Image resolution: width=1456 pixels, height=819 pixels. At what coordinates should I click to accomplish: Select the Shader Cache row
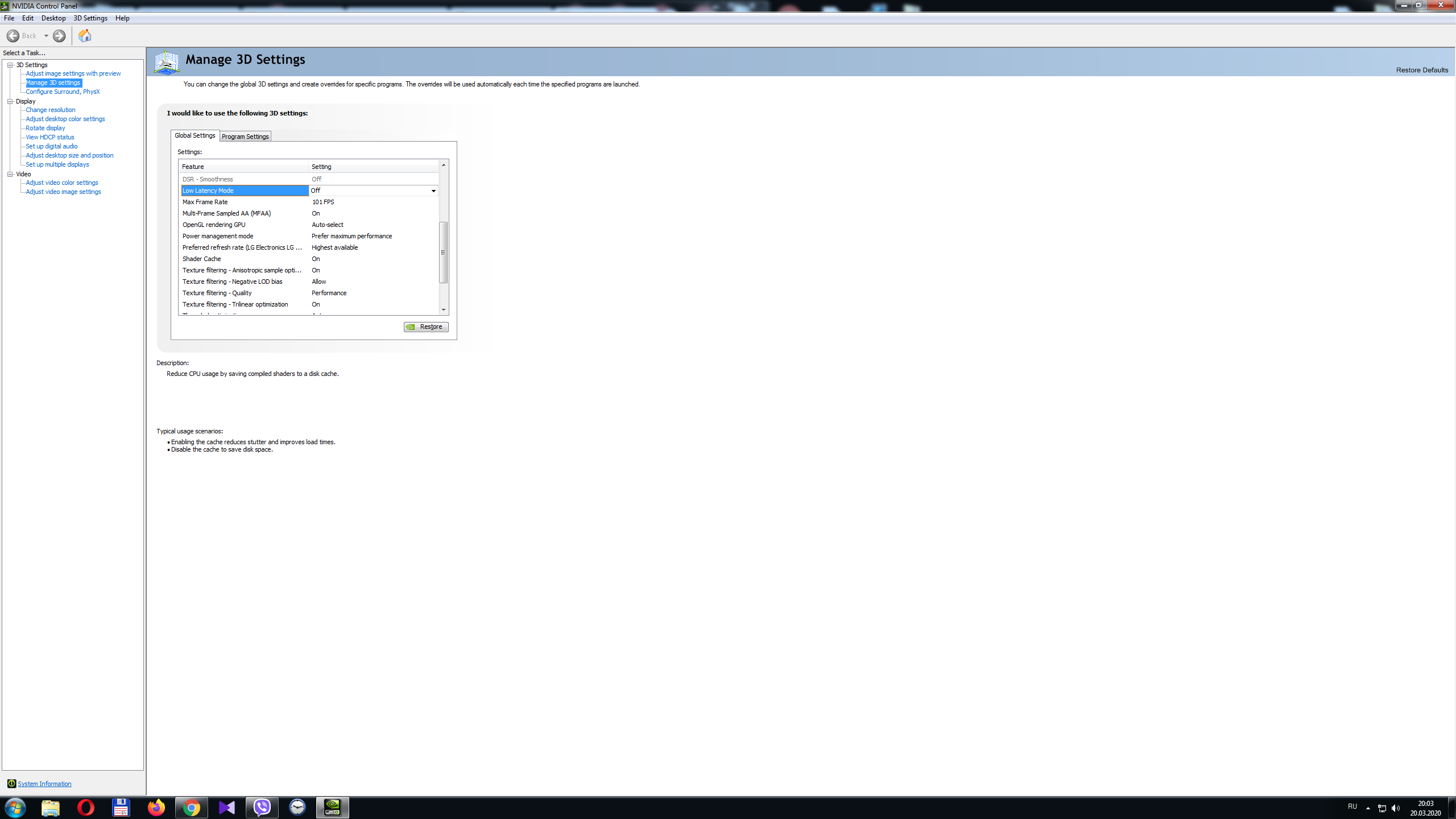310,259
